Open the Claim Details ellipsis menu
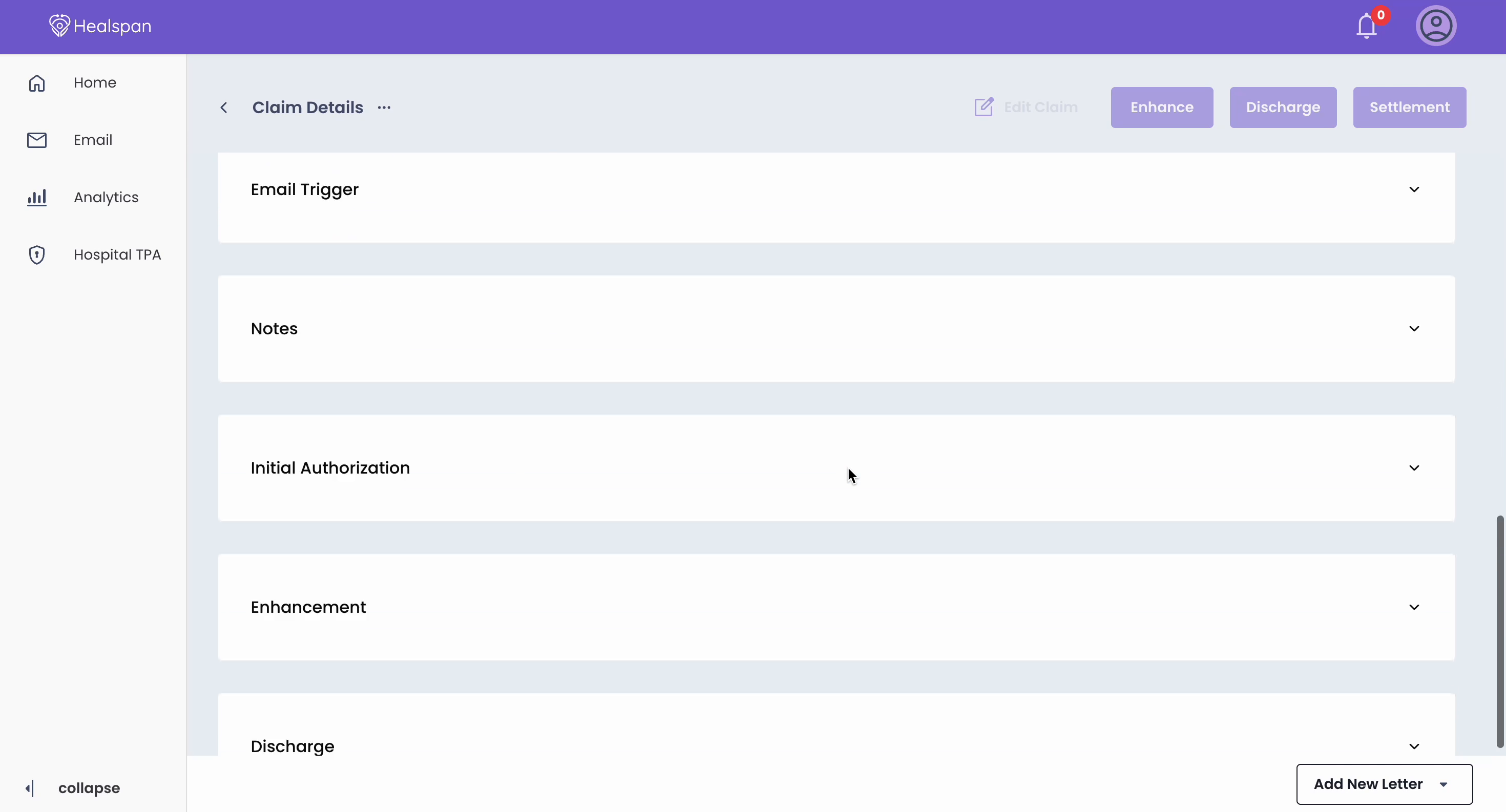This screenshot has width=1506, height=812. pyautogui.click(x=384, y=108)
